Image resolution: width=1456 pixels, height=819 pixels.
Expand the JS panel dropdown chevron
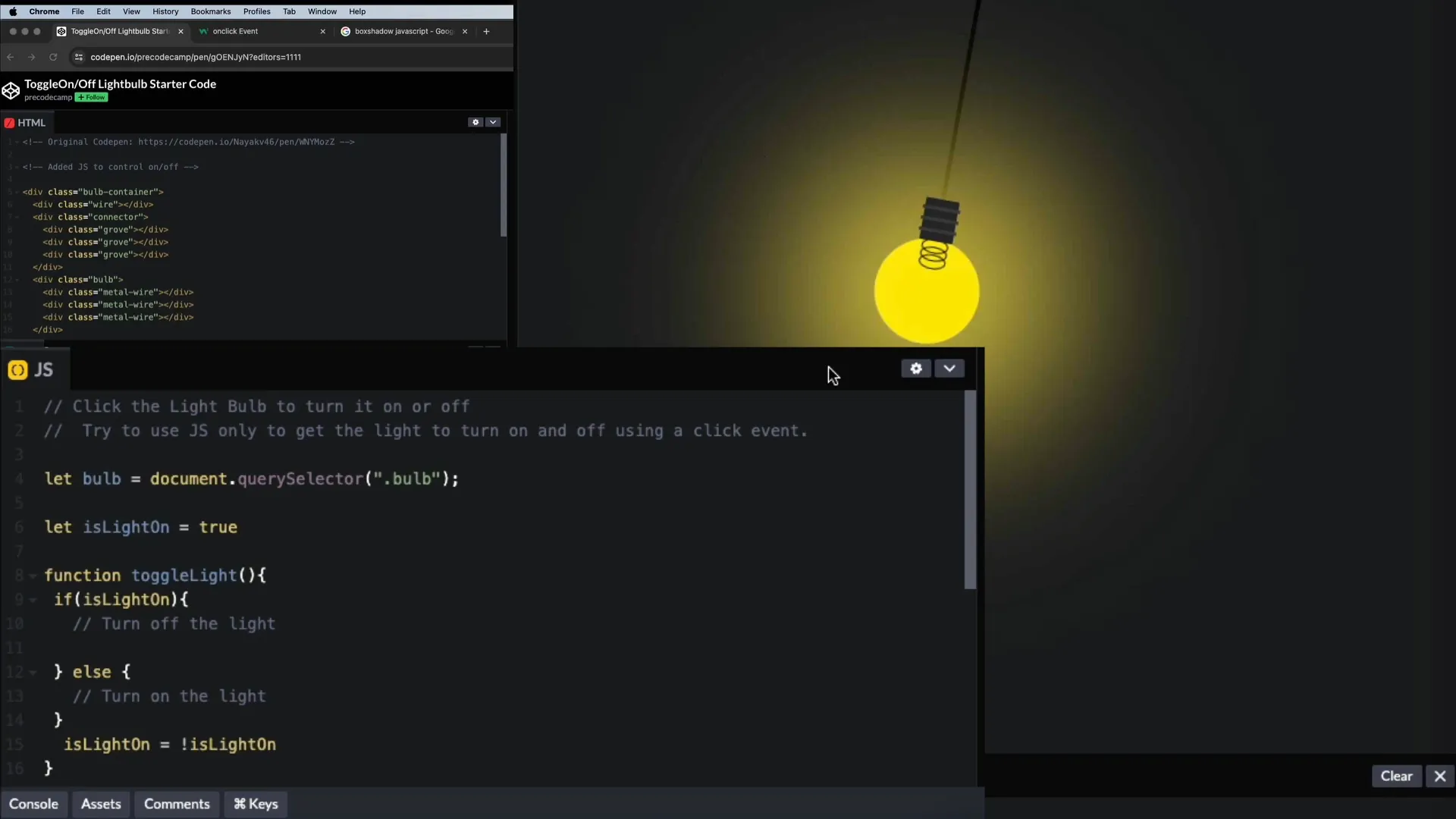click(949, 367)
